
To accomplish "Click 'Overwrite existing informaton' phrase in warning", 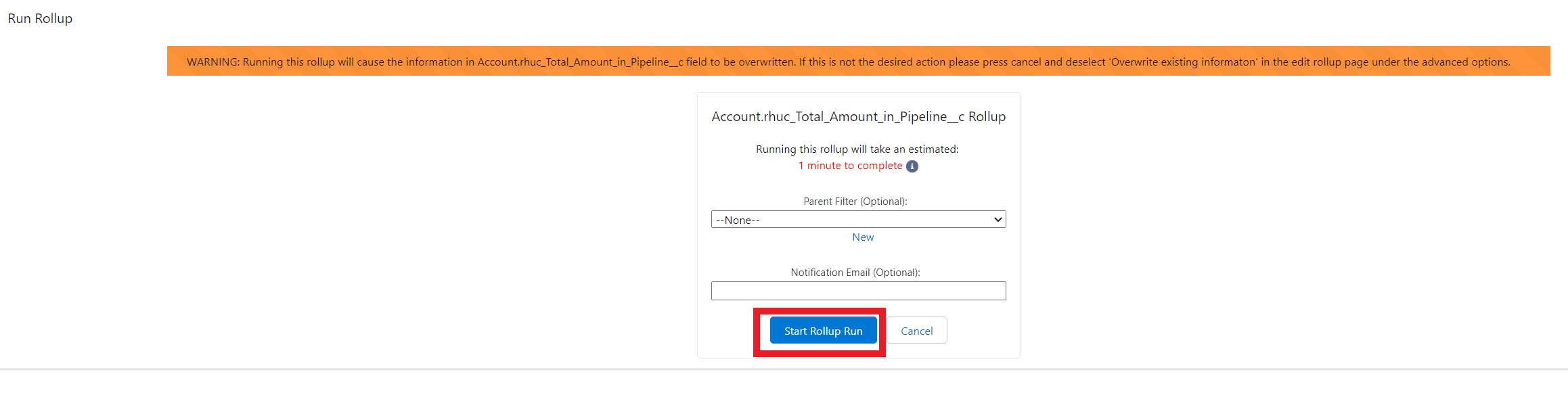I will coord(1183,62).
